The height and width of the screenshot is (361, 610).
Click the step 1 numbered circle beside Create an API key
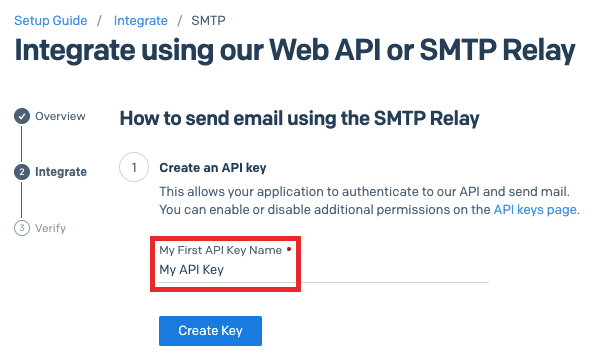134,167
